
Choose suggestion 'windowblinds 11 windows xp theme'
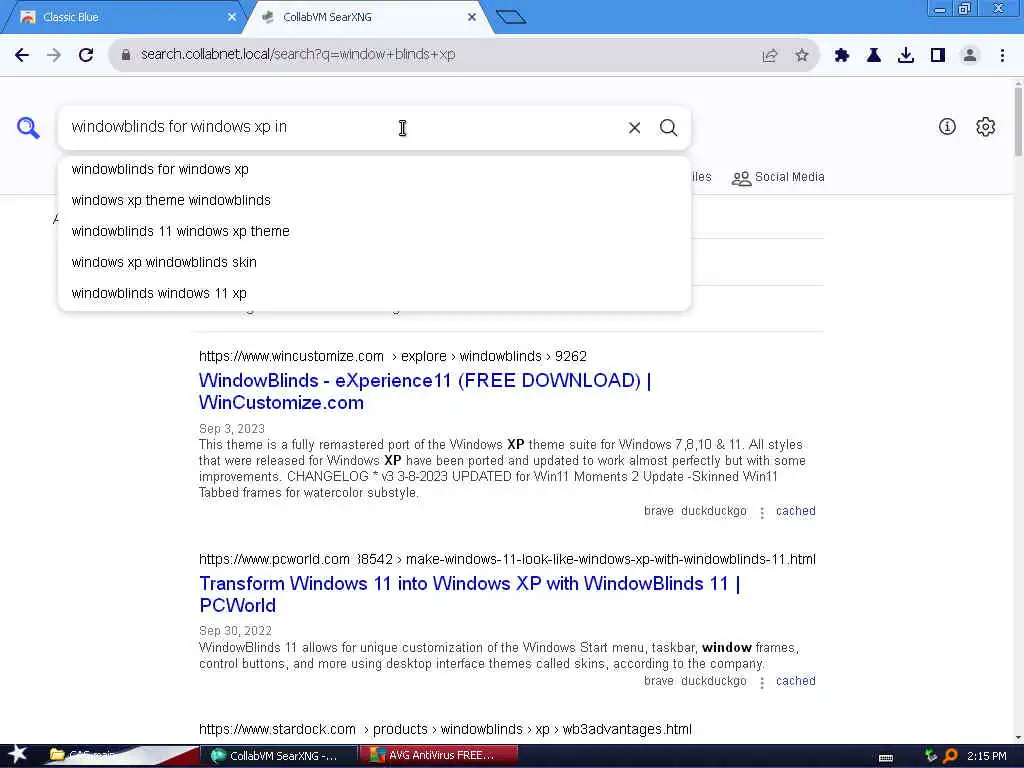click(374, 232)
